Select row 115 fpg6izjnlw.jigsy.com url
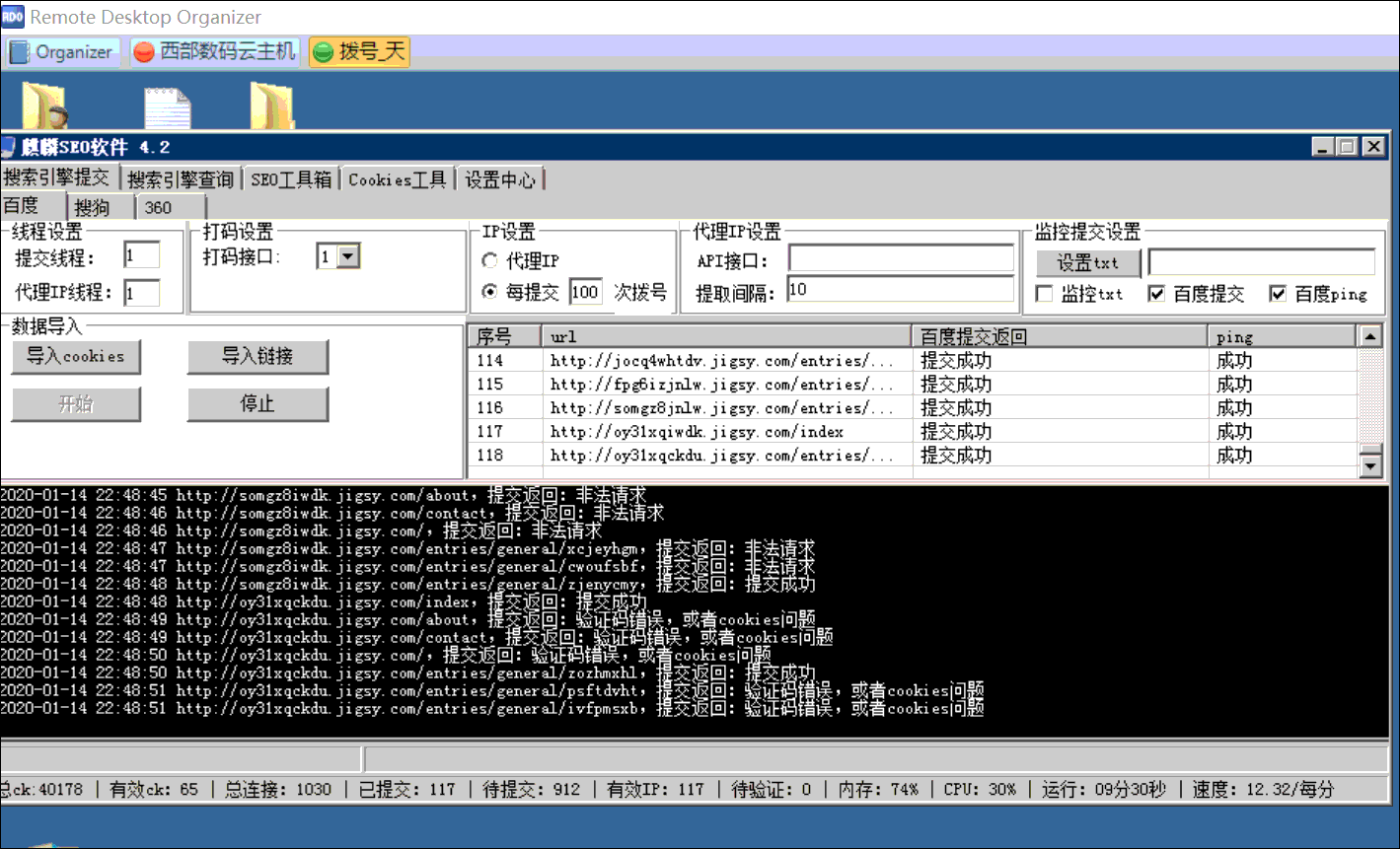 tap(722, 385)
